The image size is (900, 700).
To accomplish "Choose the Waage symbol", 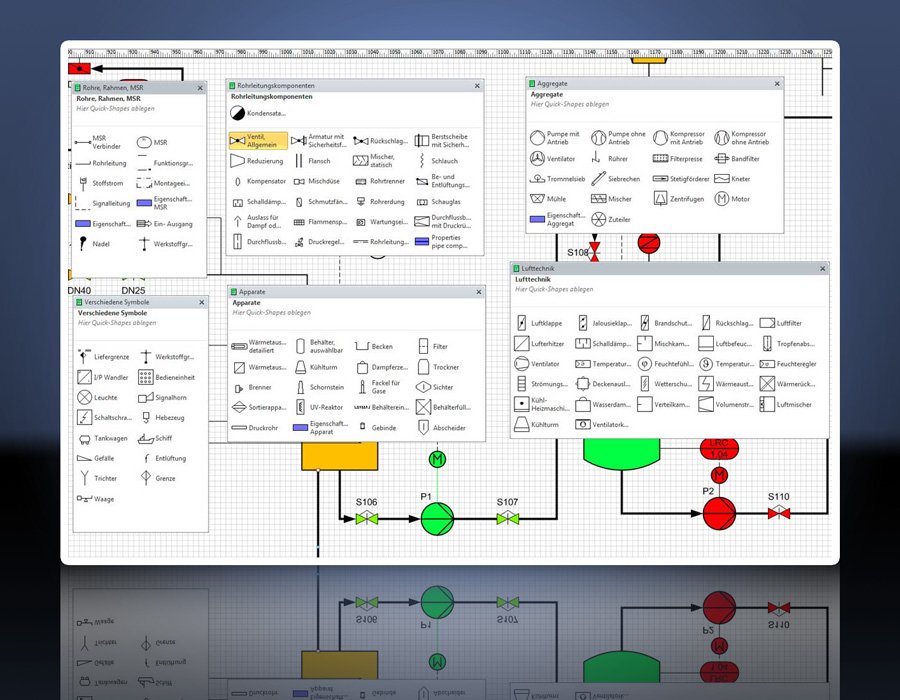I will [x=95, y=499].
